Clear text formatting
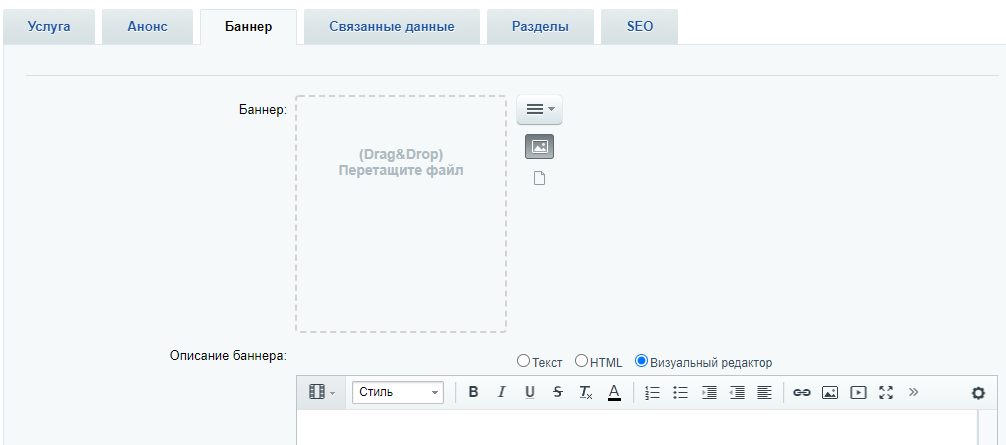This screenshot has width=1006, height=445. 586,392
